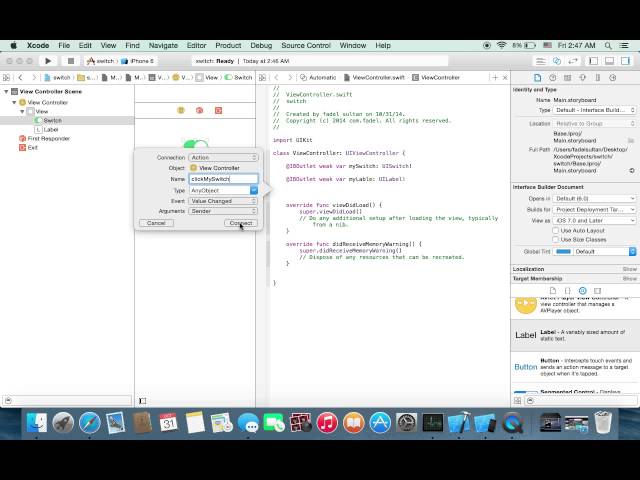Open the Arguments dropdown showing Sender
Image resolution: width=640 pixels, height=480 pixels.
(x=223, y=211)
